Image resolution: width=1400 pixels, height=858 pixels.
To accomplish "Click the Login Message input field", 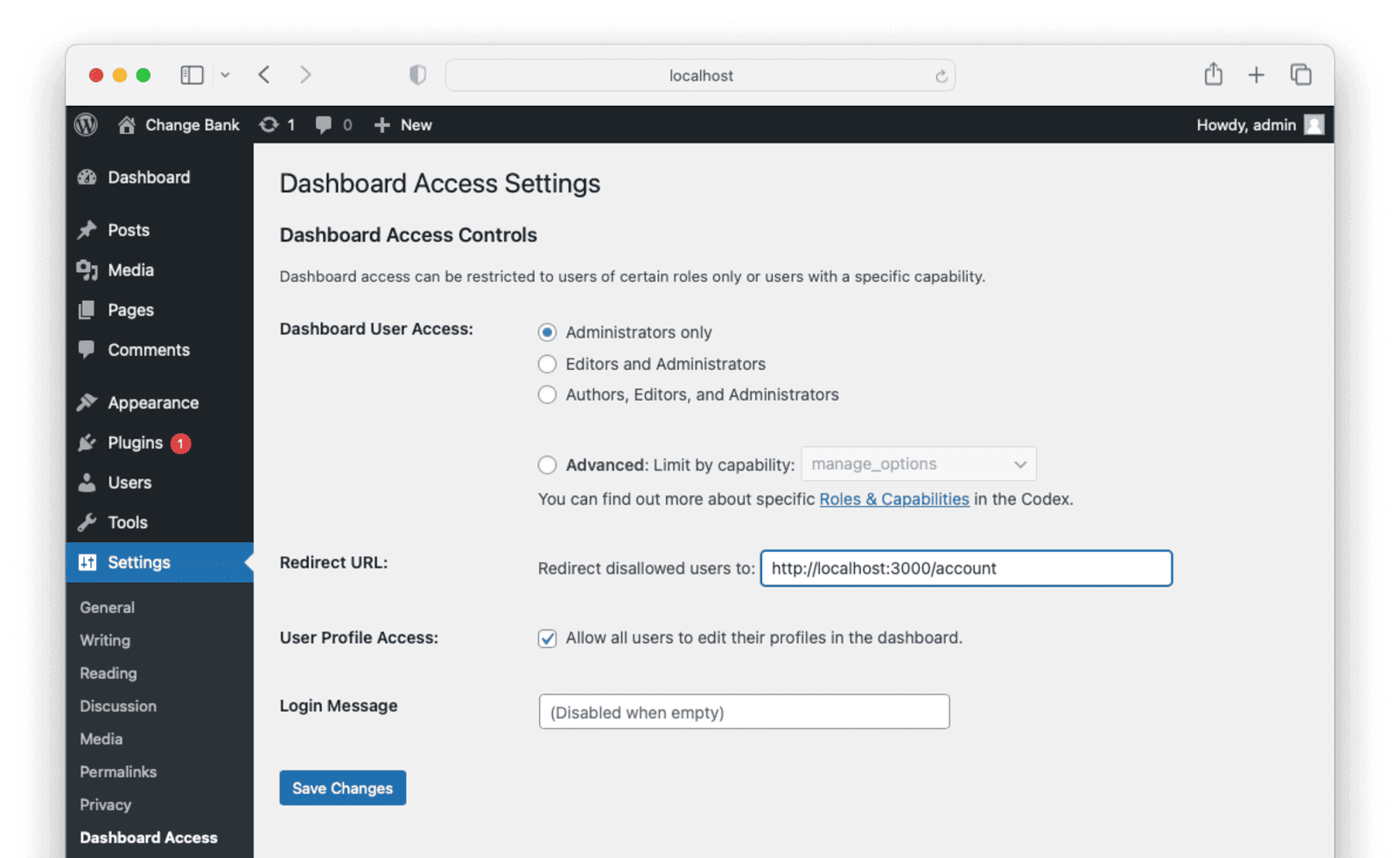I will pos(744,711).
